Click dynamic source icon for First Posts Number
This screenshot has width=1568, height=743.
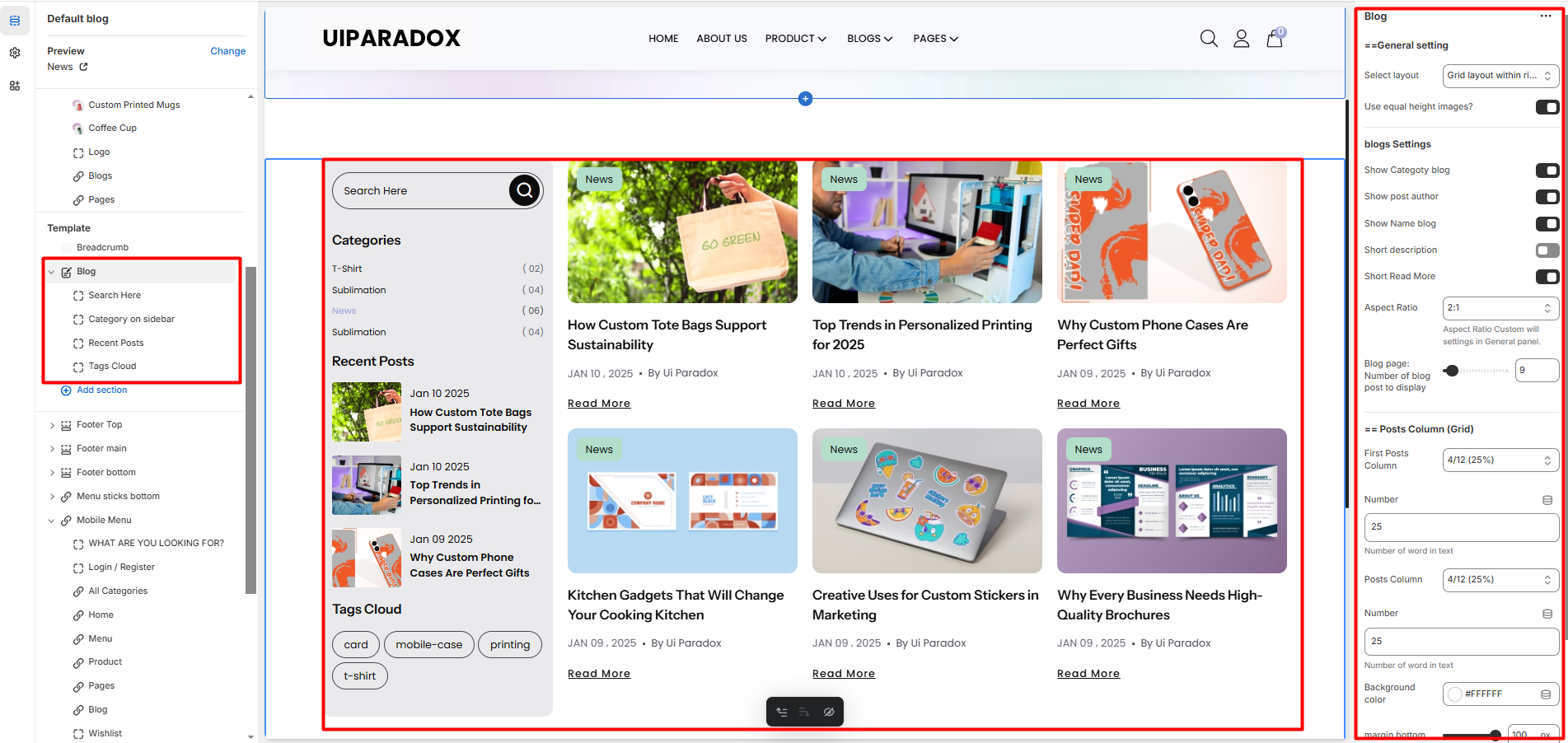[1547, 500]
